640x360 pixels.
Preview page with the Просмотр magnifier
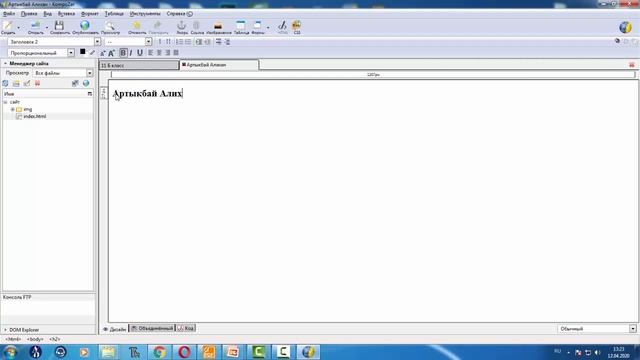coord(110,27)
